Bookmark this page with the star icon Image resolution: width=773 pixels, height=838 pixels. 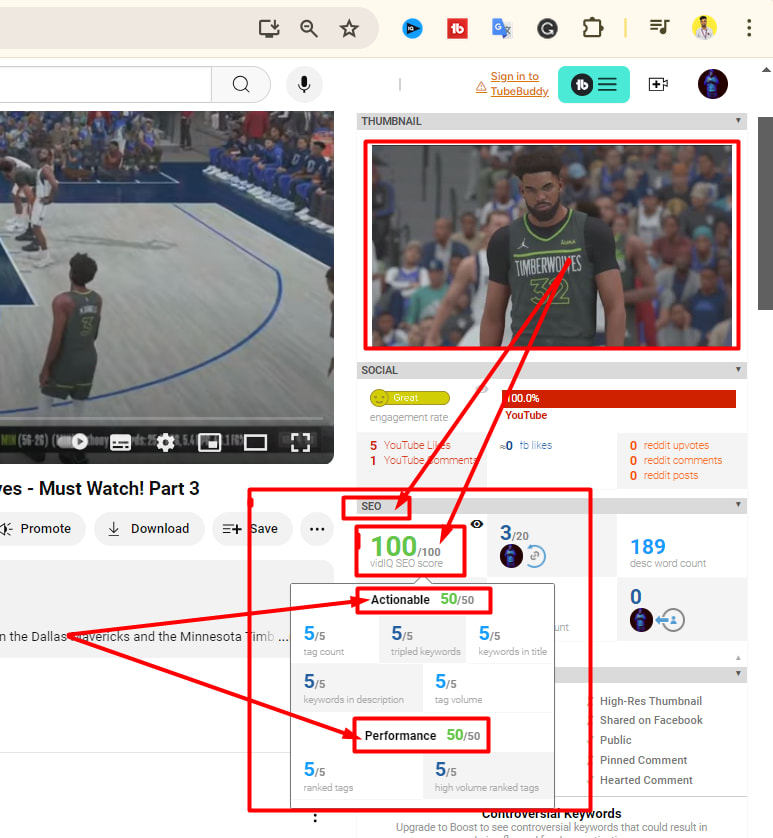348,29
